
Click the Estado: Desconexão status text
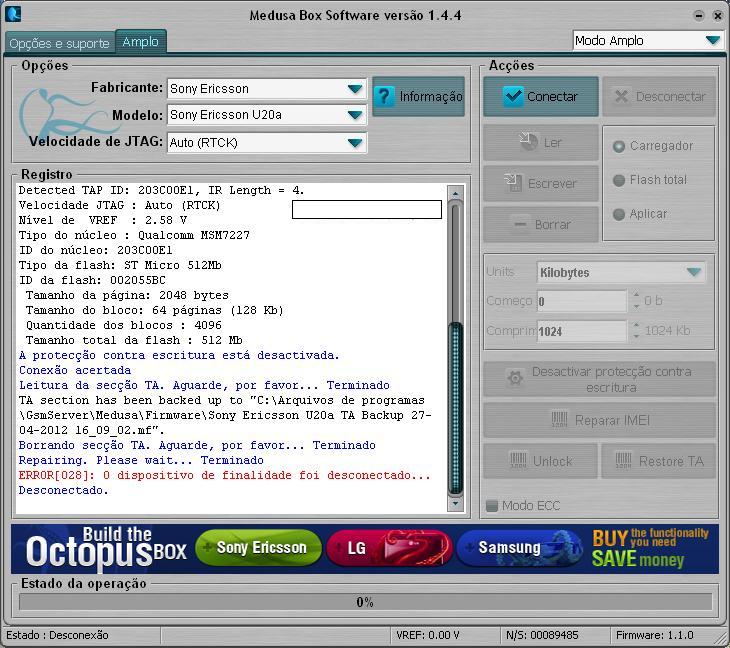(57, 635)
